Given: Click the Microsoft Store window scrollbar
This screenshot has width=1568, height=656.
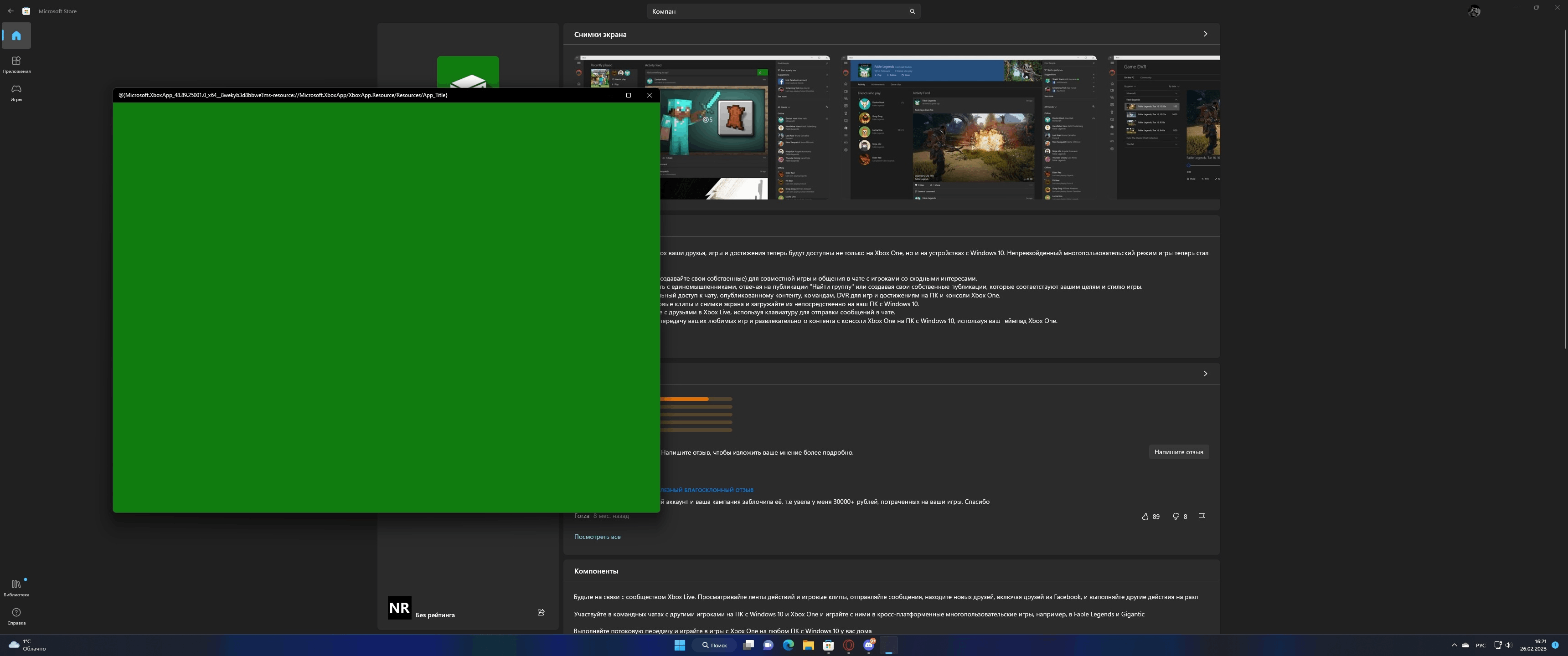Looking at the screenshot, I should (x=1565, y=189).
